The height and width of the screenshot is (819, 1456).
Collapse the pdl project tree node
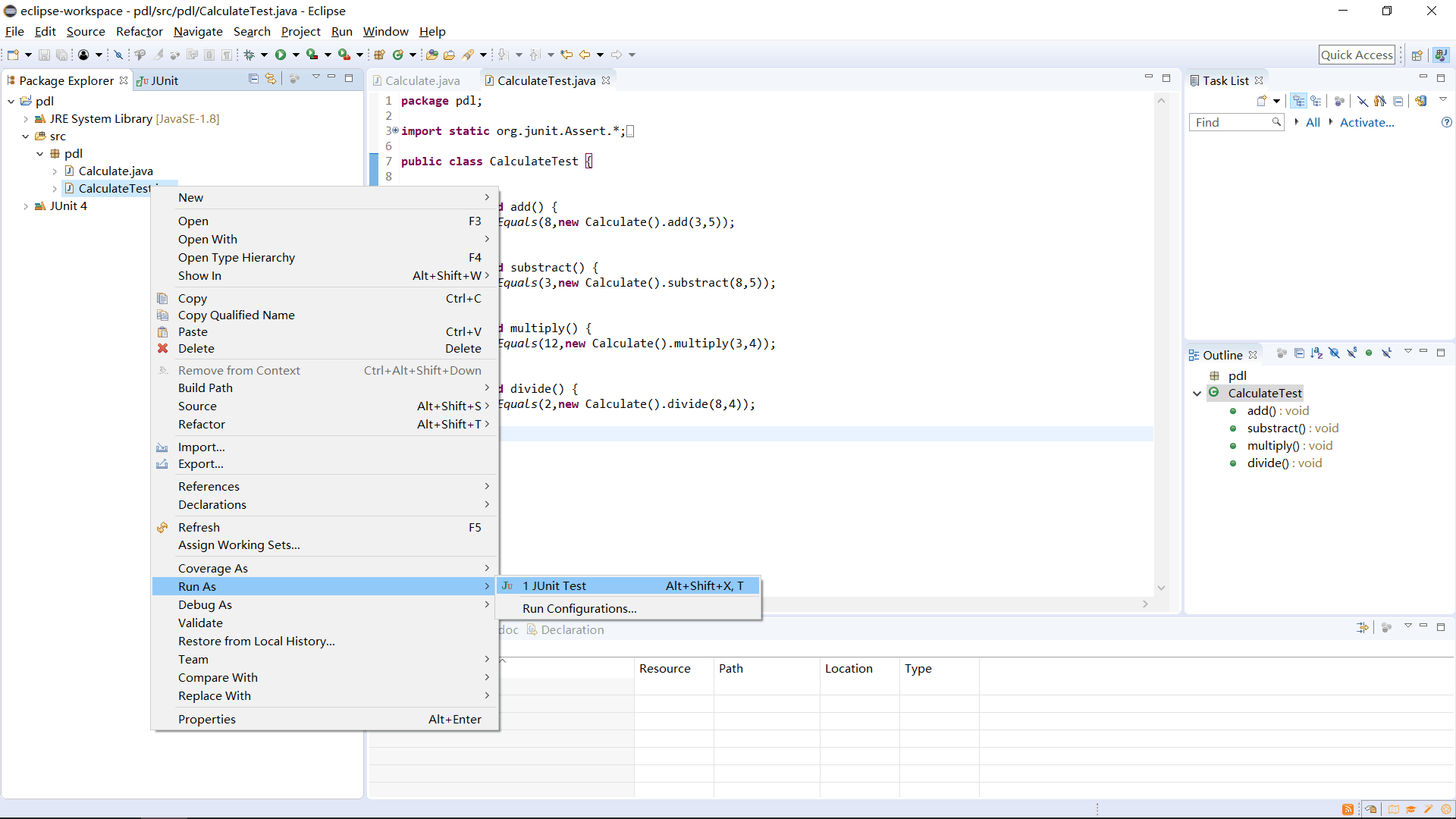pos(11,101)
